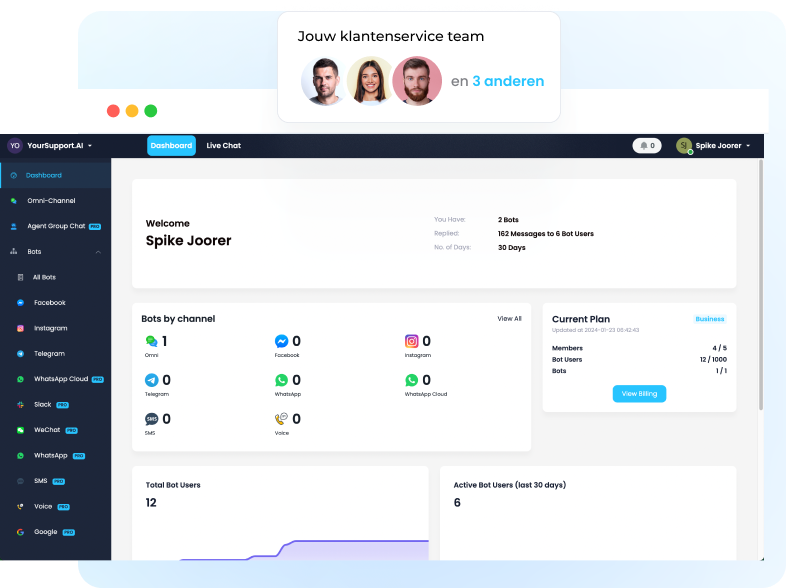Click the View Billing button

coord(639,394)
